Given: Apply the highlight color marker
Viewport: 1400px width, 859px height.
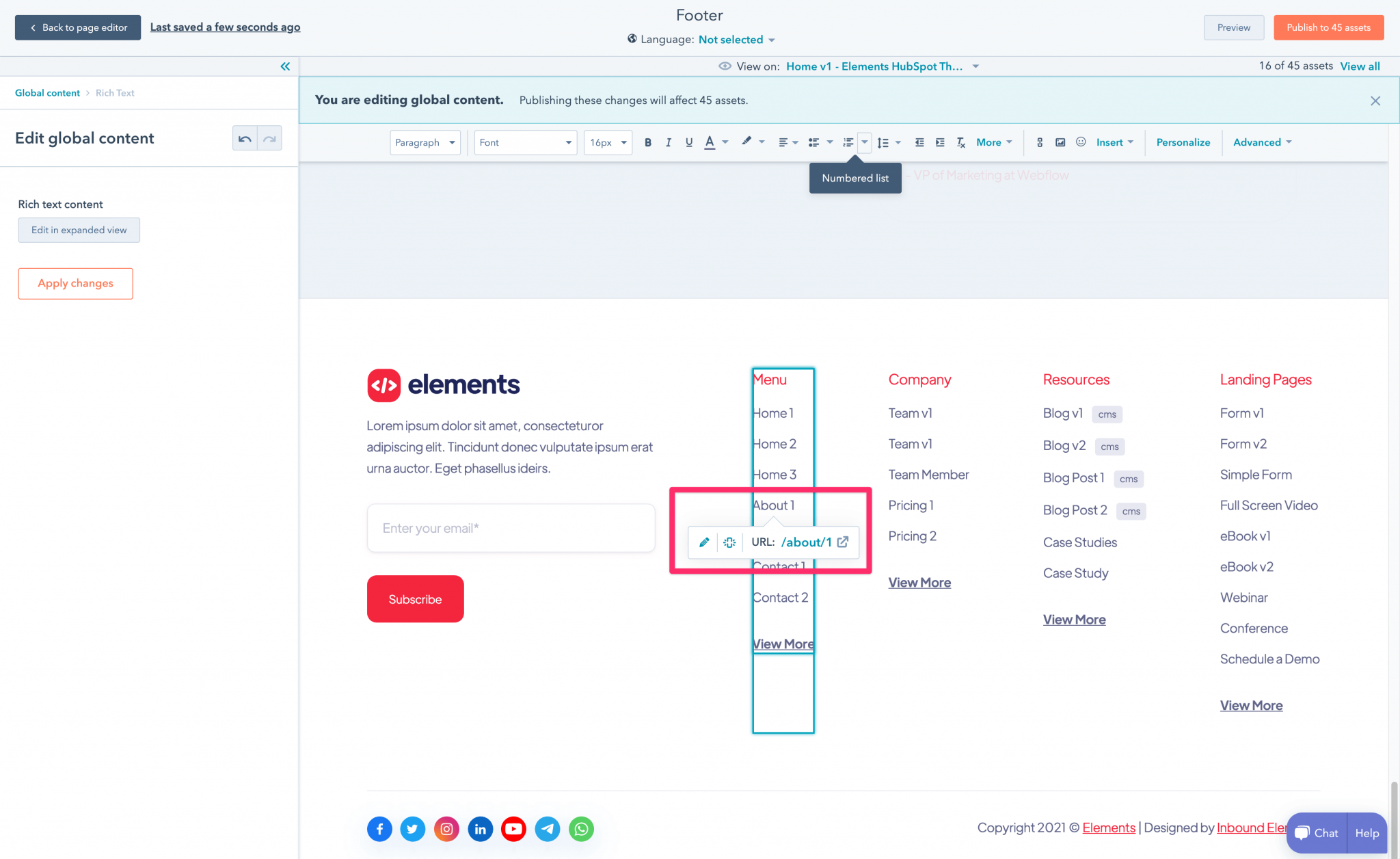Looking at the screenshot, I should [x=746, y=142].
